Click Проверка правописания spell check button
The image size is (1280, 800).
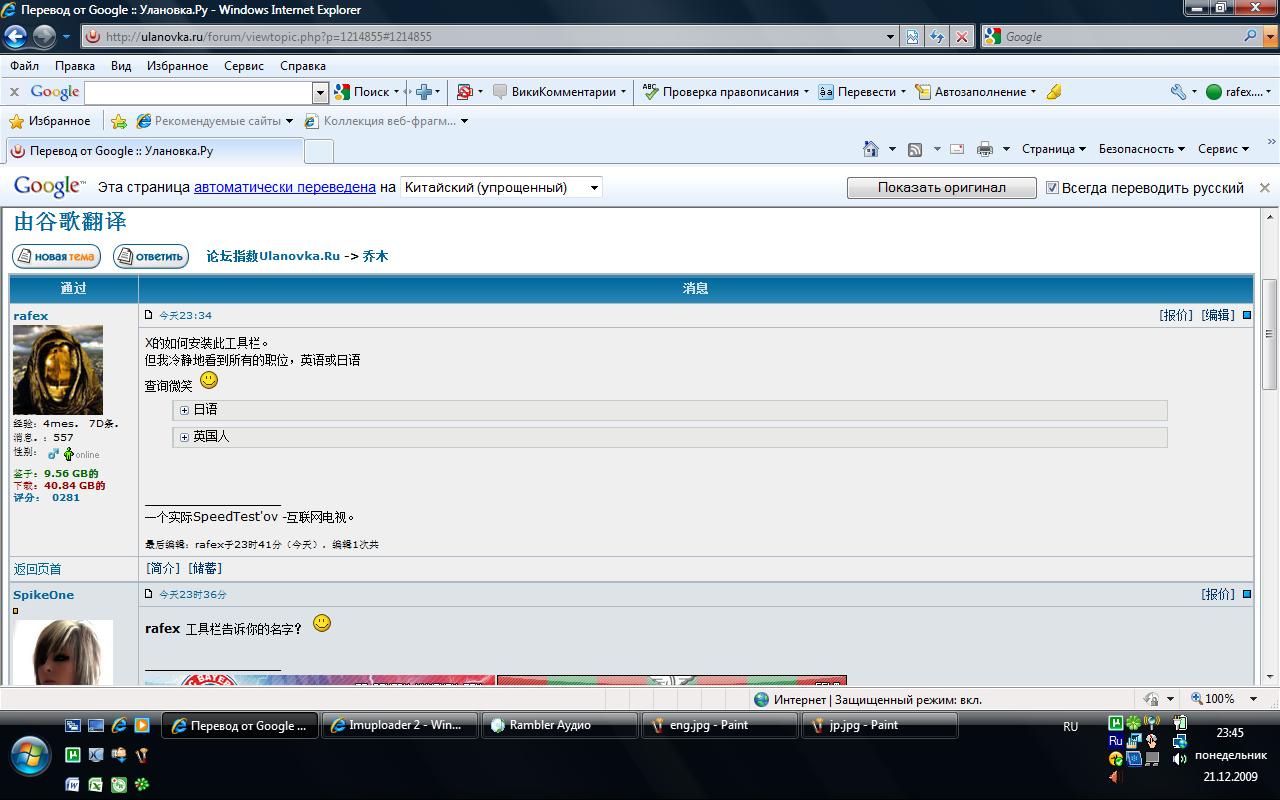click(725, 92)
